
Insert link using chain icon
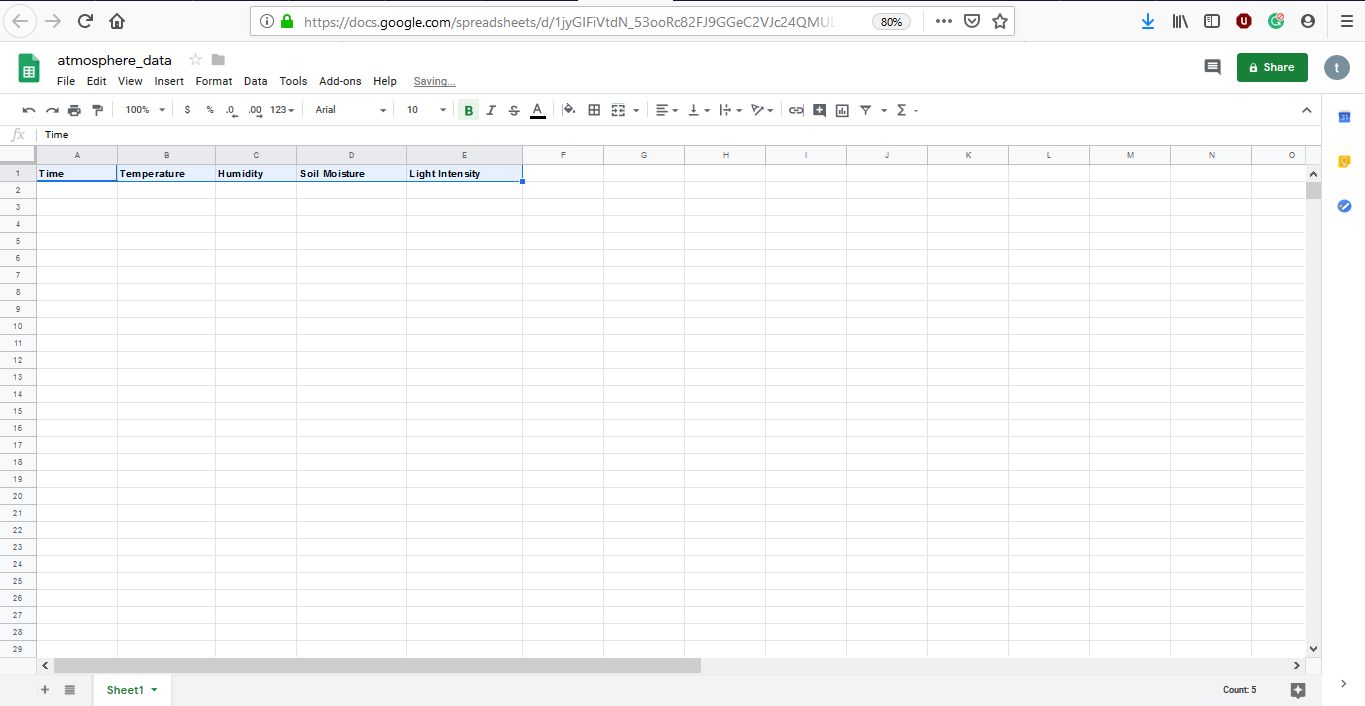click(x=796, y=110)
